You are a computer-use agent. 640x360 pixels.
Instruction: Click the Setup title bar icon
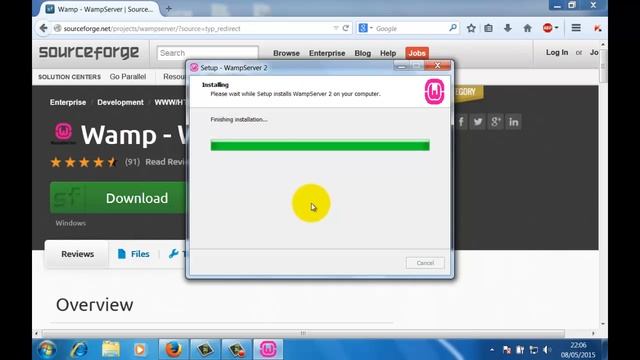coord(194,67)
